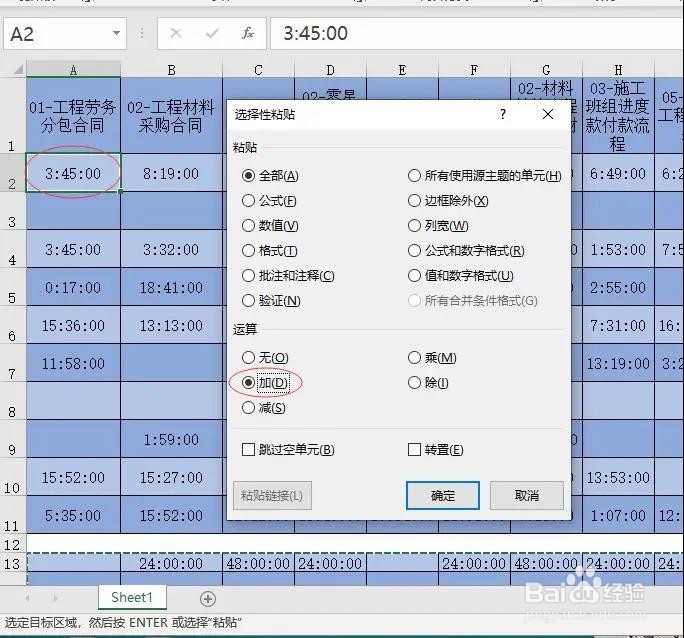Image resolution: width=684 pixels, height=638 pixels.
Task: Select the 无(O) operation
Action: click(x=265, y=358)
